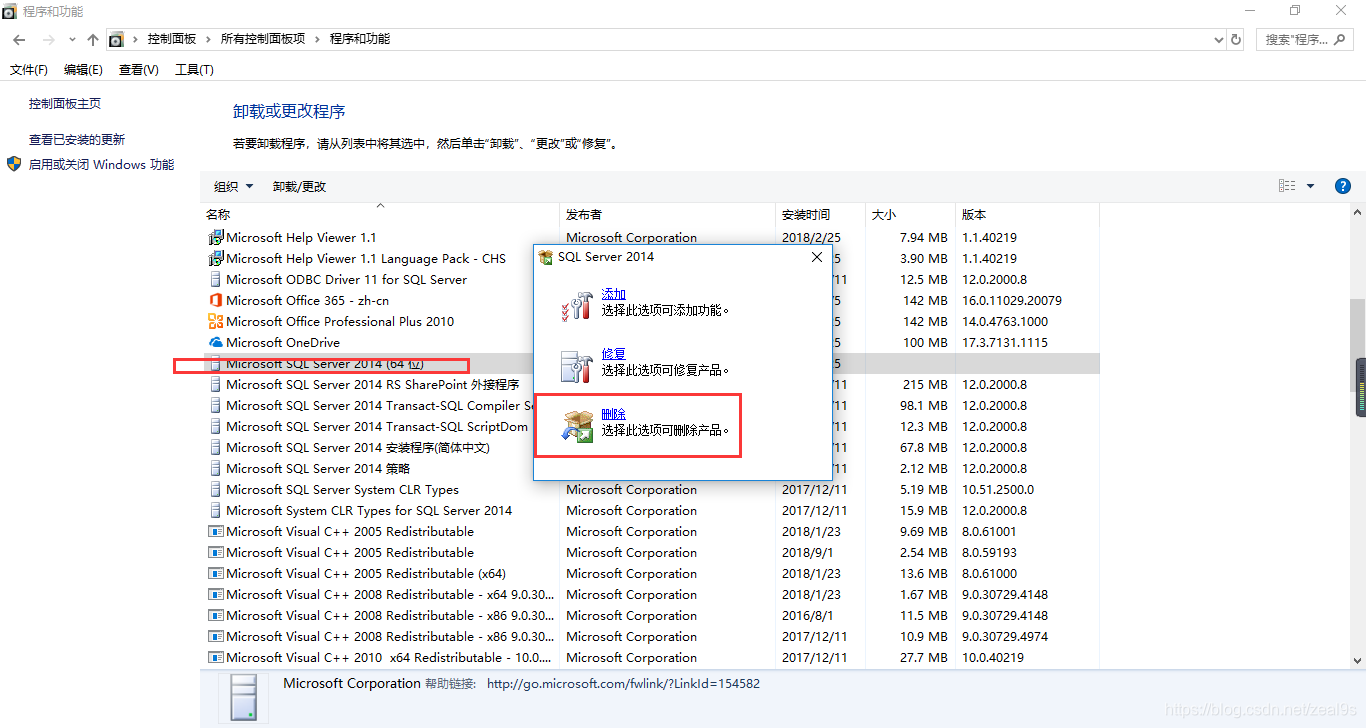Click the shield icon beside Windows 功能
Screen dimensions: 1366x728
(14, 164)
